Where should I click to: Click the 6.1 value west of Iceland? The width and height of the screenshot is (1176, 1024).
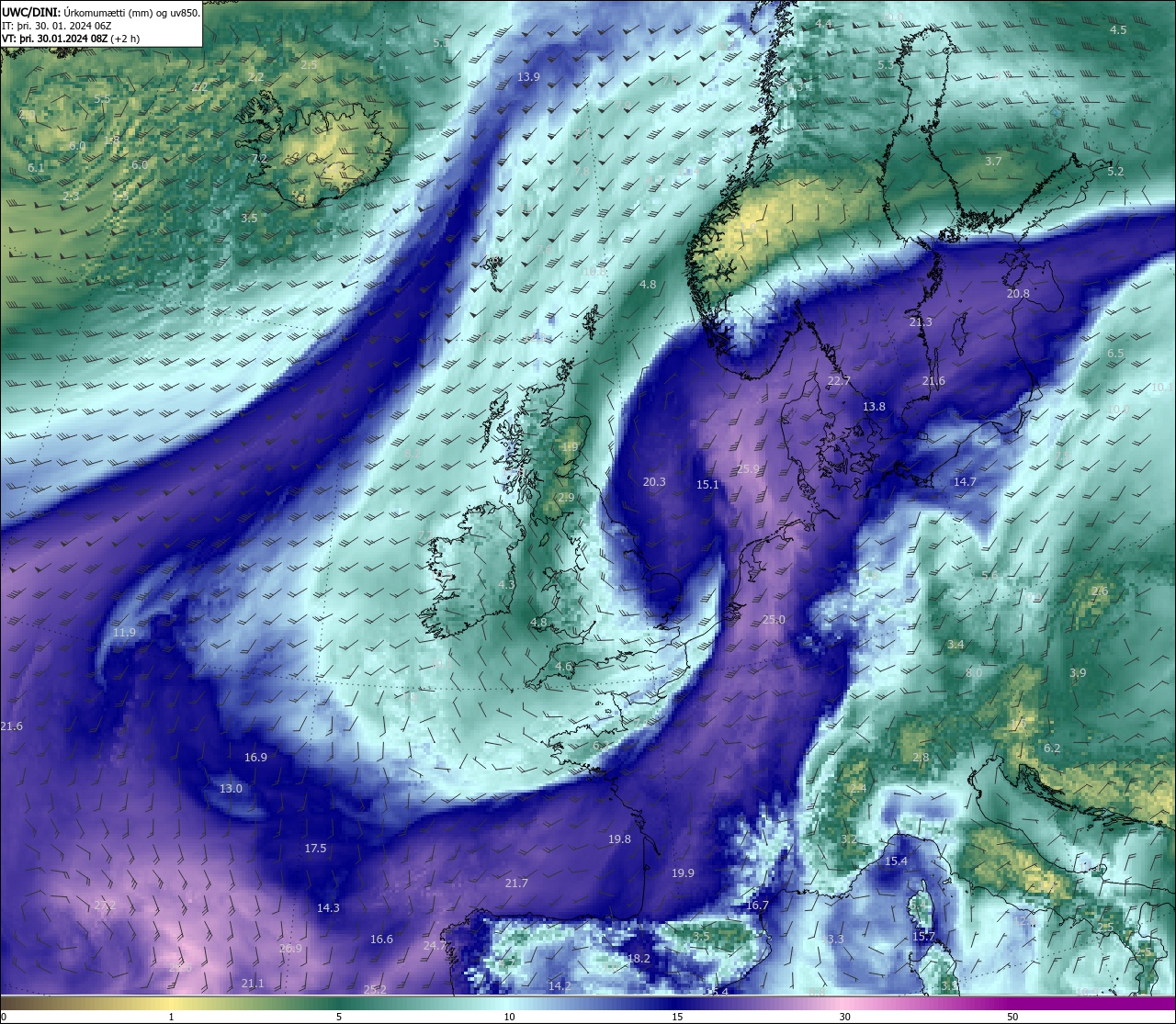[36, 168]
